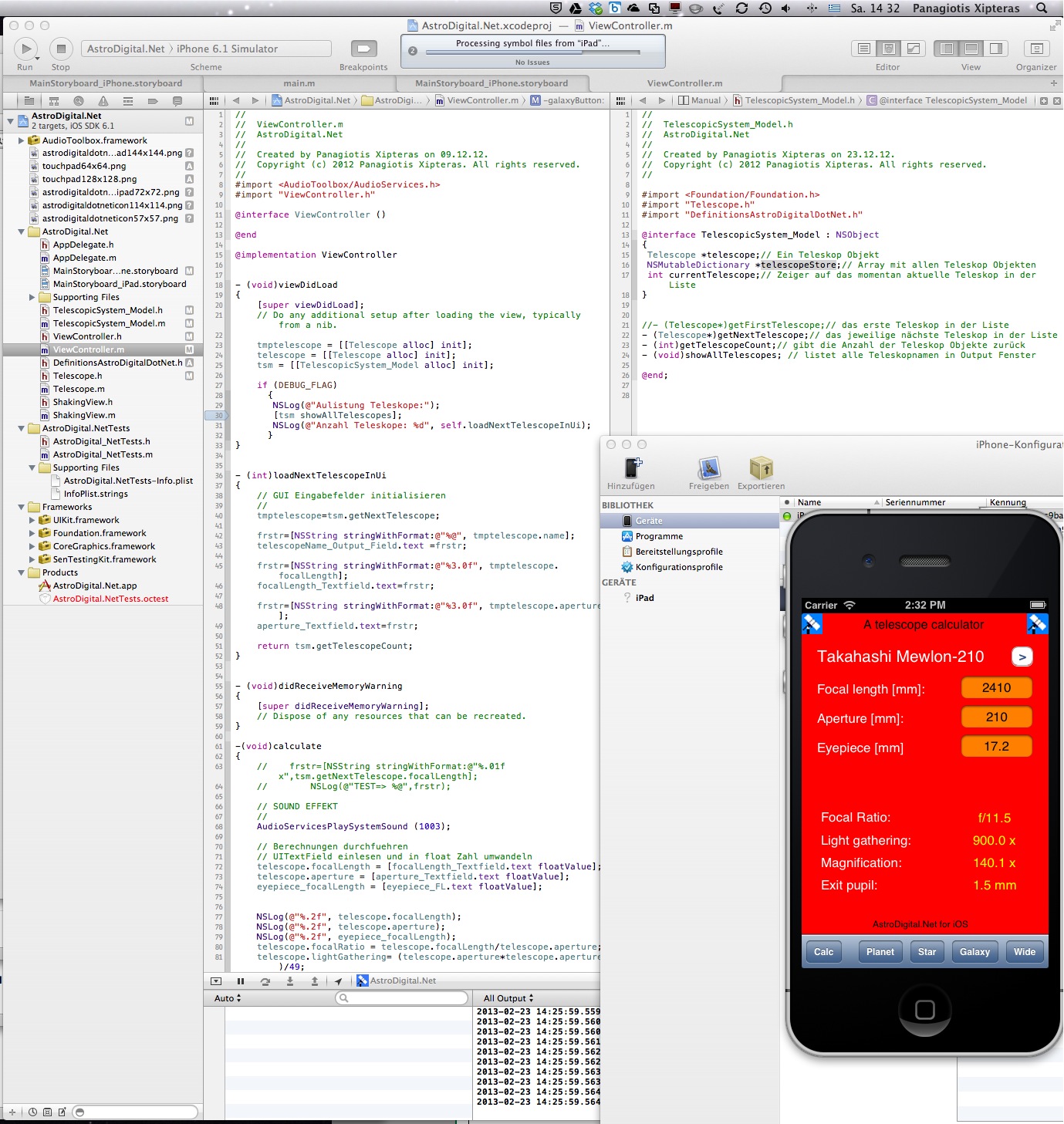Open Time Machine menu bar icon
Image resolution: width=1064 pixels, height=1124 pixels.
[765, 8]
